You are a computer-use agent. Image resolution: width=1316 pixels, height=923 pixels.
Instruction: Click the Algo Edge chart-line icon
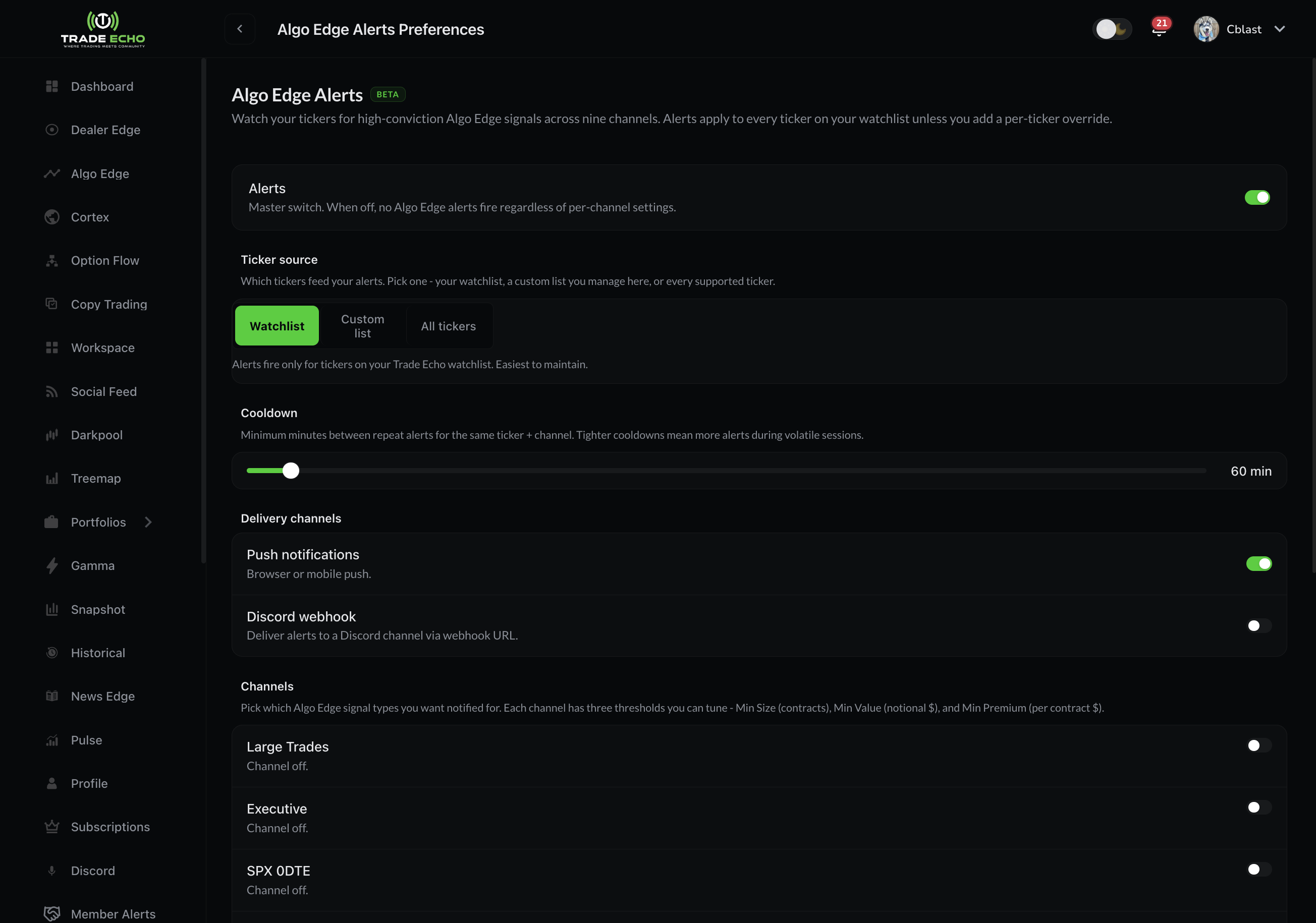point(51,174)
